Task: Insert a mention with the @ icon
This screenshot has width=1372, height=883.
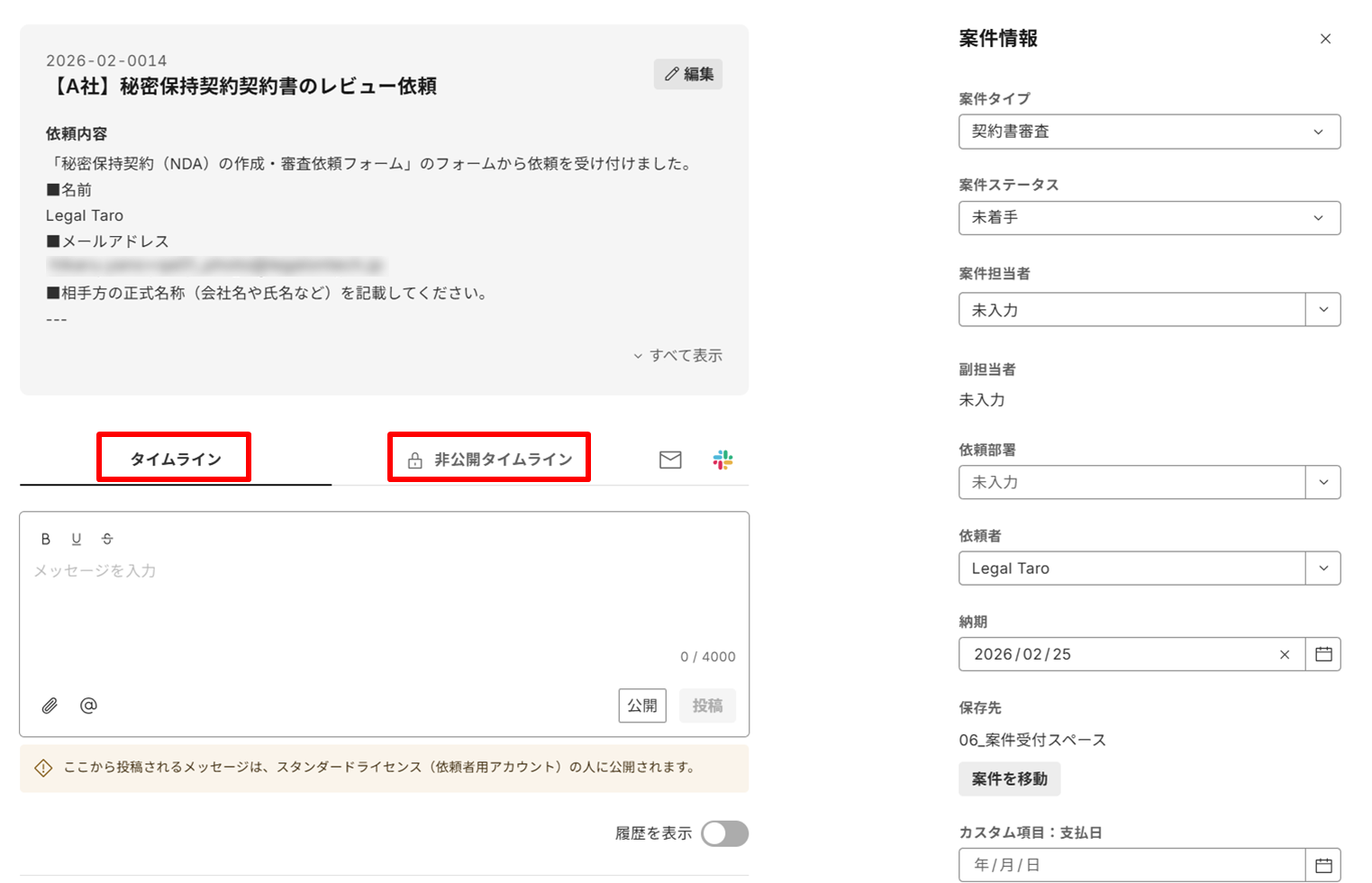Action: pos(88,705)
